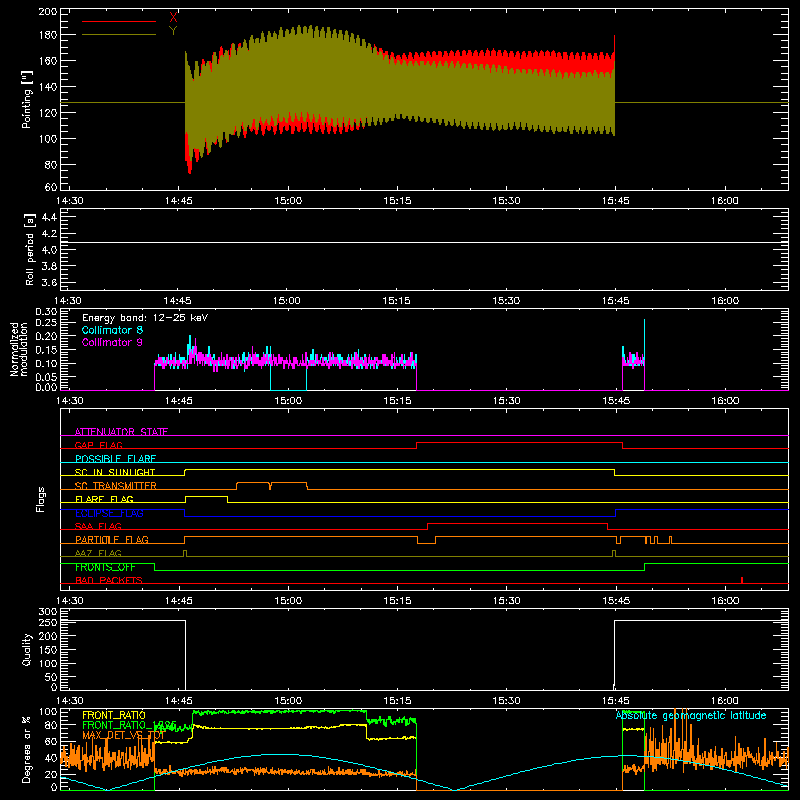Screen dimensions: 800x800
Task: Click the 15:30 time label under Roll period plot
Action: [x=506, y=301]
